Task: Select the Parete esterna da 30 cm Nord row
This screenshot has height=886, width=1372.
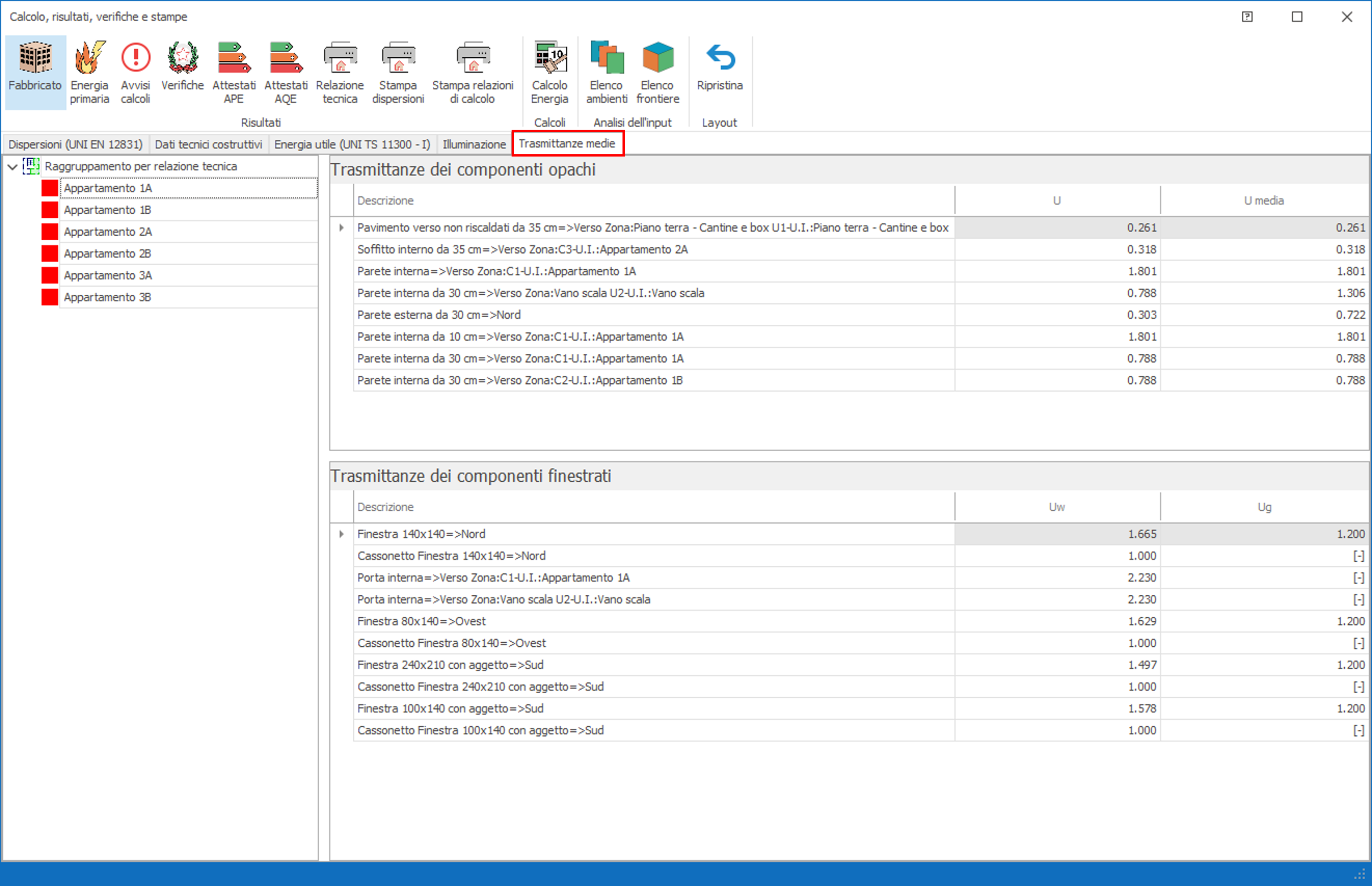Action: 438,315
